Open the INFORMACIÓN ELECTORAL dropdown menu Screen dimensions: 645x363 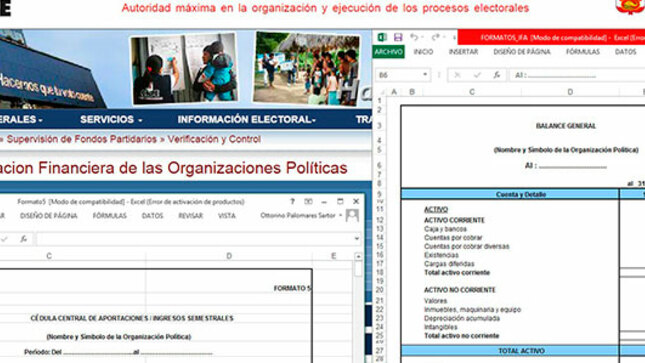point(246,119)
